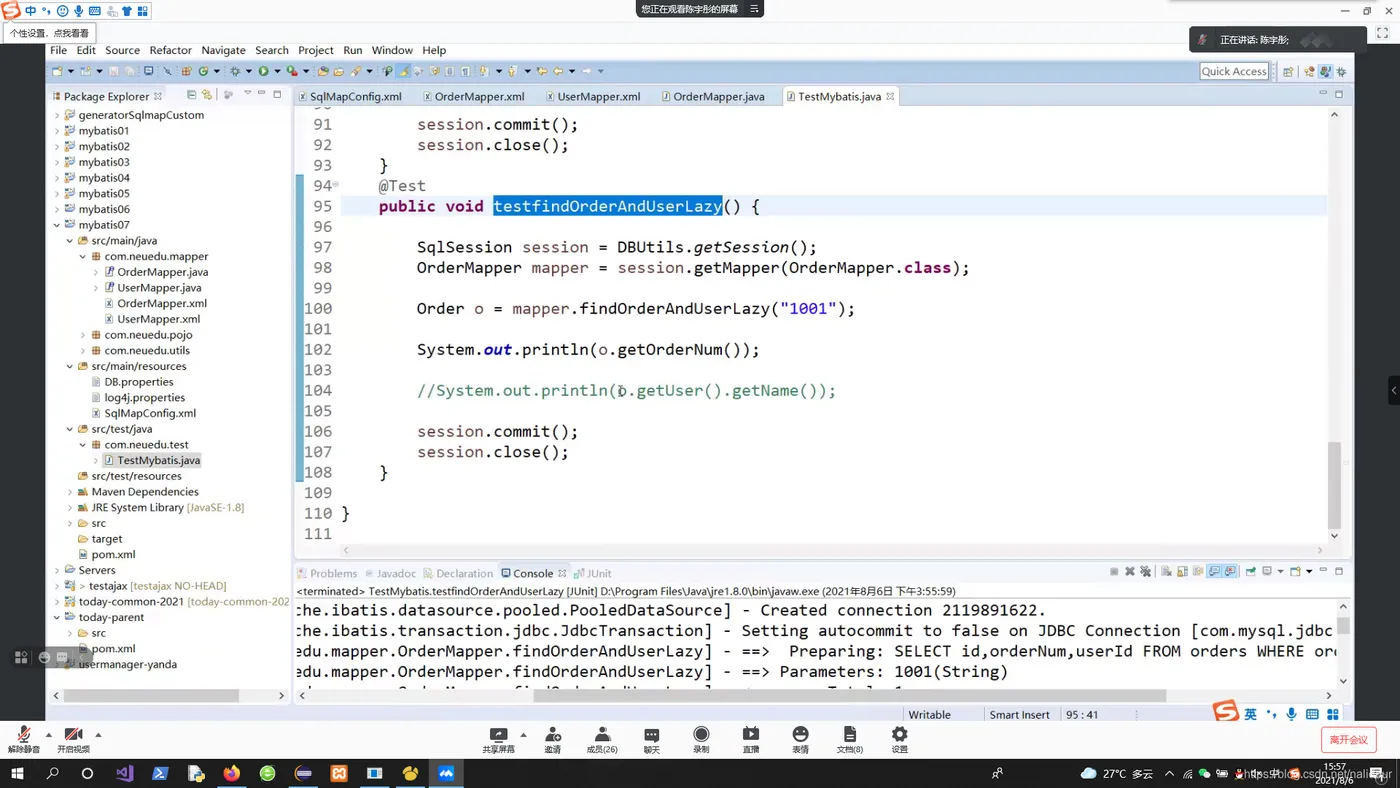The image size is (1400, 788).
Task: Switch to the OrderMapper.xml editor tab
Action: (473, 97)
